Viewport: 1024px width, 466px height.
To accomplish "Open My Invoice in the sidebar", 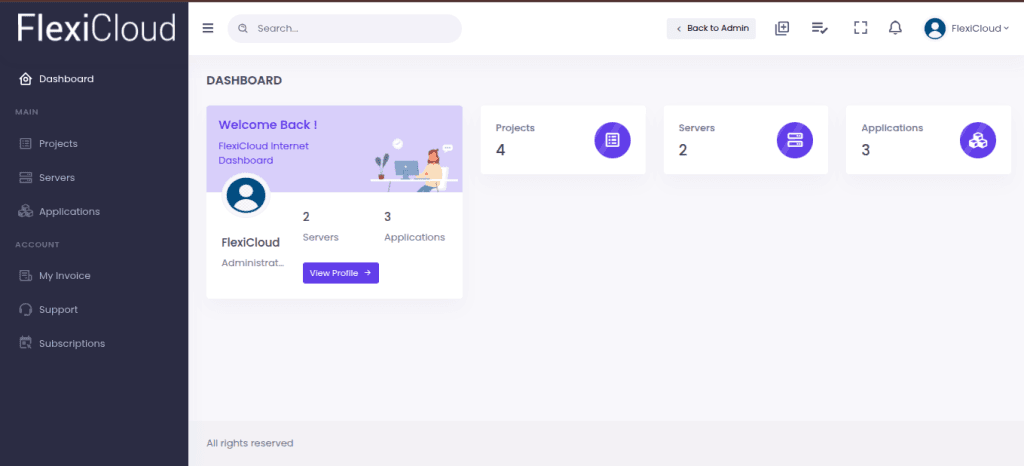I will tap(64, 276).
